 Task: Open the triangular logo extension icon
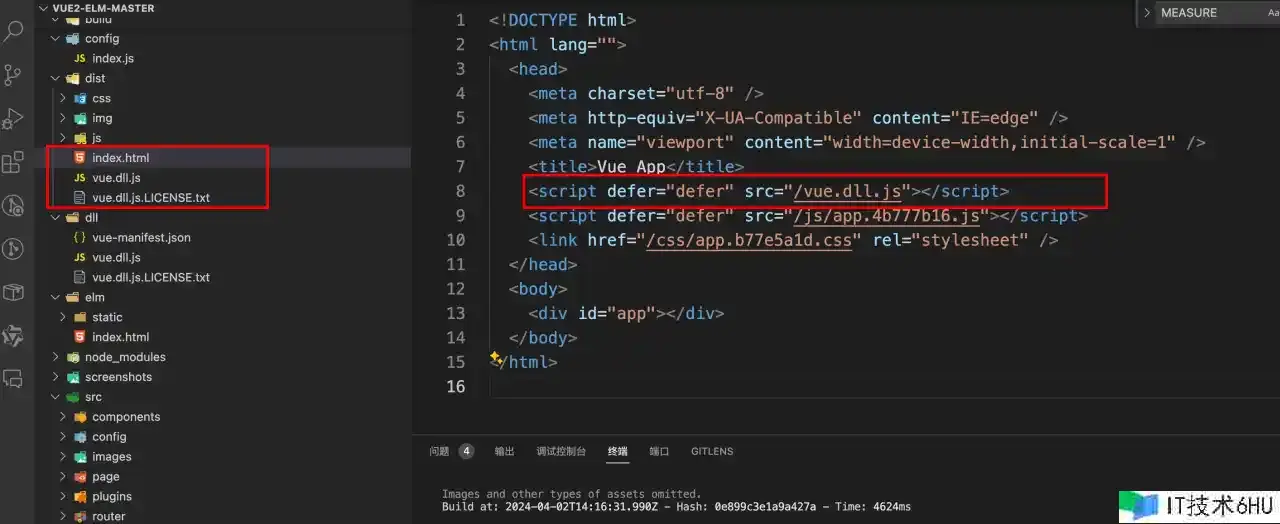click(x=13, y=336)
